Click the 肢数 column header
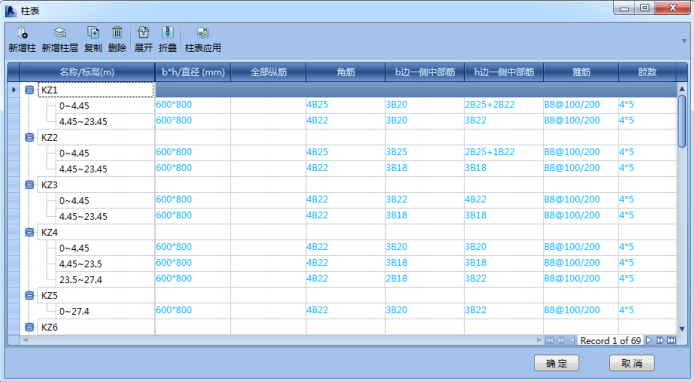Viewport: 694px width, 382px height. tap(647, 72)
